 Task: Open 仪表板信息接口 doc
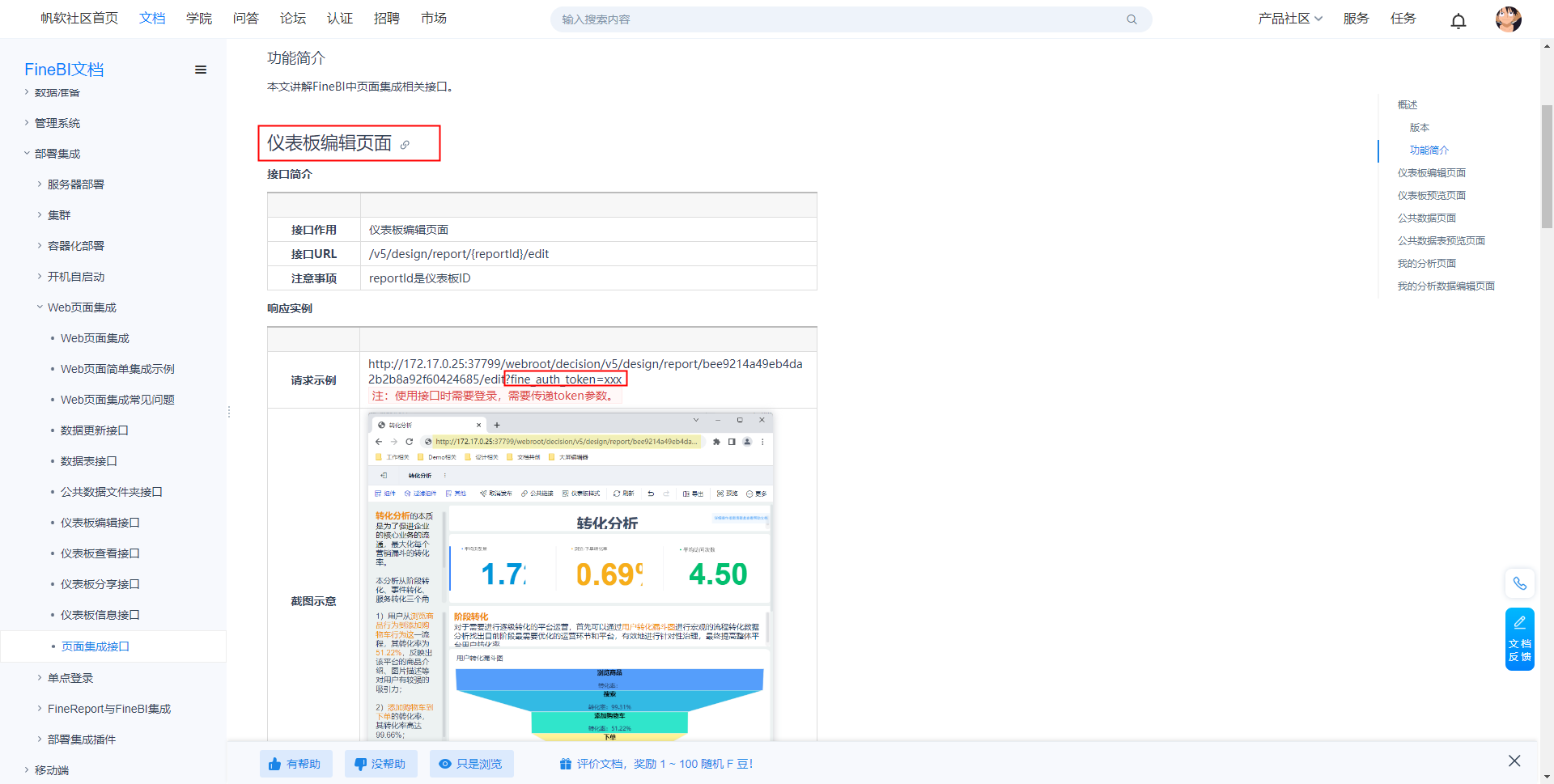point(100,615)
